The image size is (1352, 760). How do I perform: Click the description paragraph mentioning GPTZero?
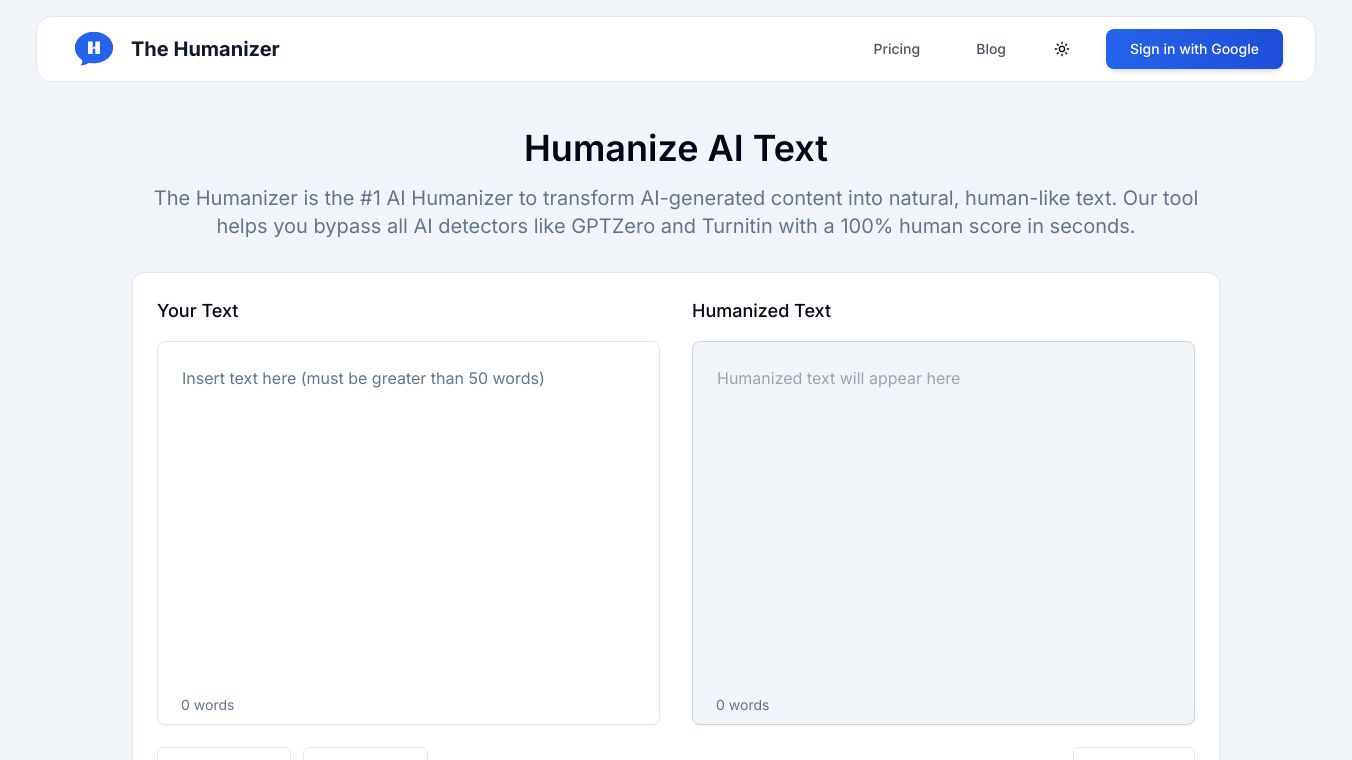pos(676,212)
